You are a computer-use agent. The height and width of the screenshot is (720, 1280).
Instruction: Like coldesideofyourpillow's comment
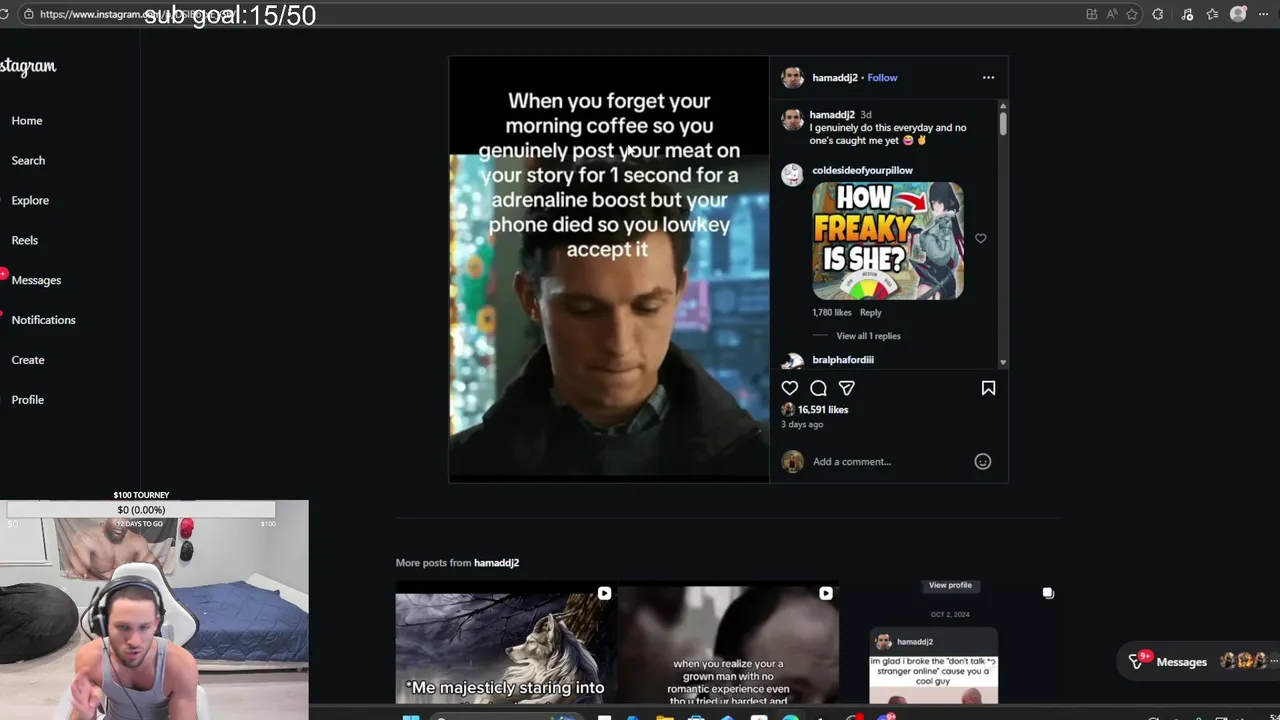click(980, 238)
